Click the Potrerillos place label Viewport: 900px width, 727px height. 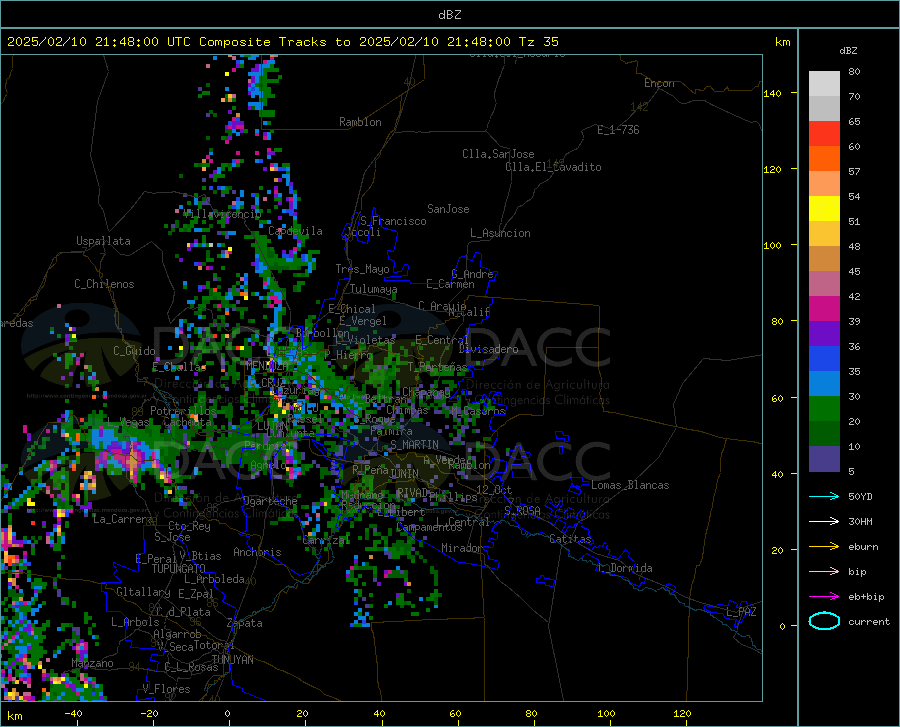(x=183, y=411)
